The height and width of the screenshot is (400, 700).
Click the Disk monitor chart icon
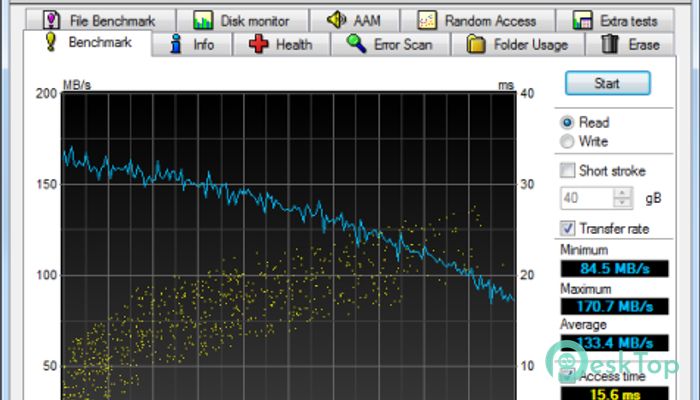[x=203, y=21]
